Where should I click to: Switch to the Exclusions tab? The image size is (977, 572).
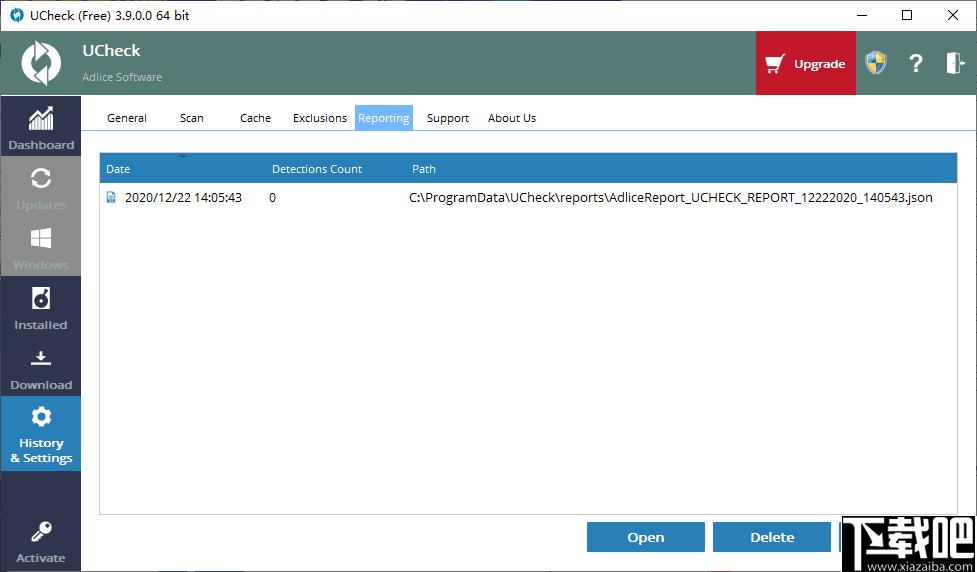click(x=320, y=118)
